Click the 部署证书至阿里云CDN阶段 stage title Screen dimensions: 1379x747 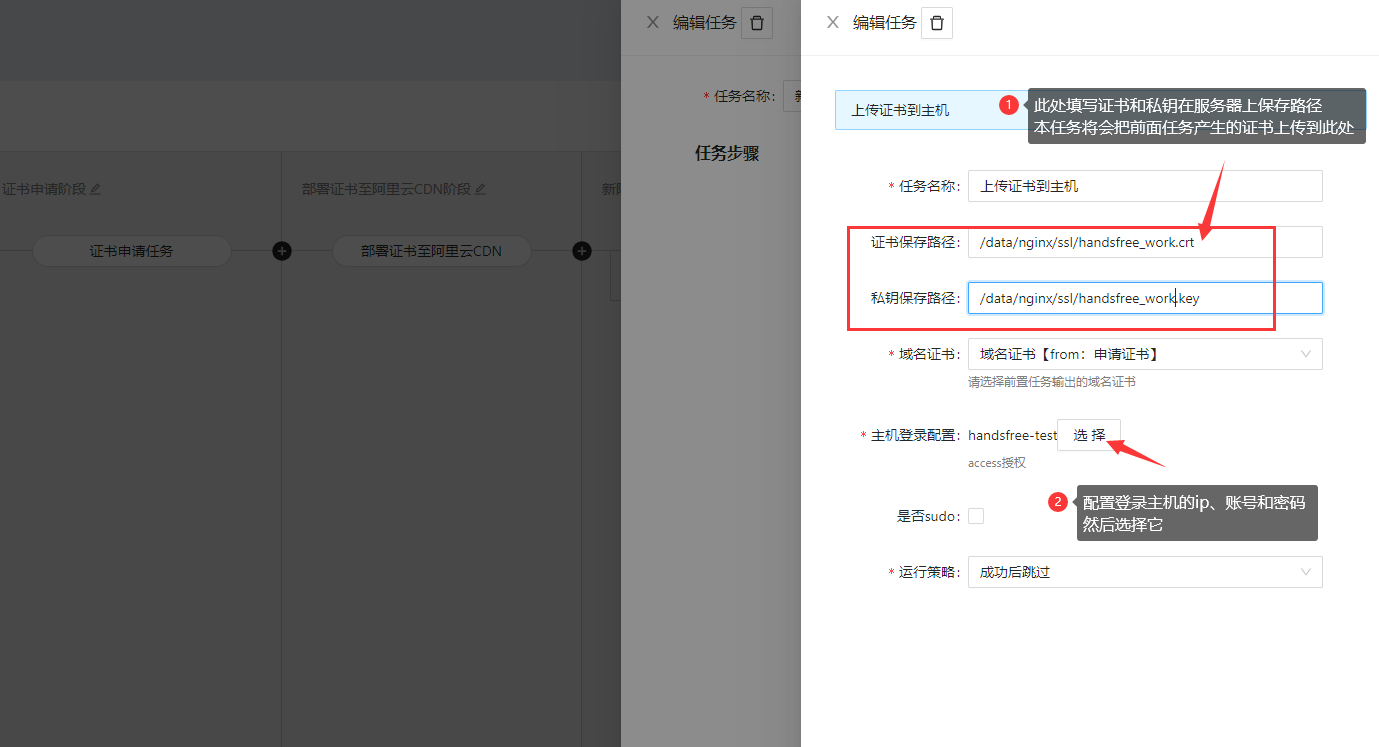point(385,189)
